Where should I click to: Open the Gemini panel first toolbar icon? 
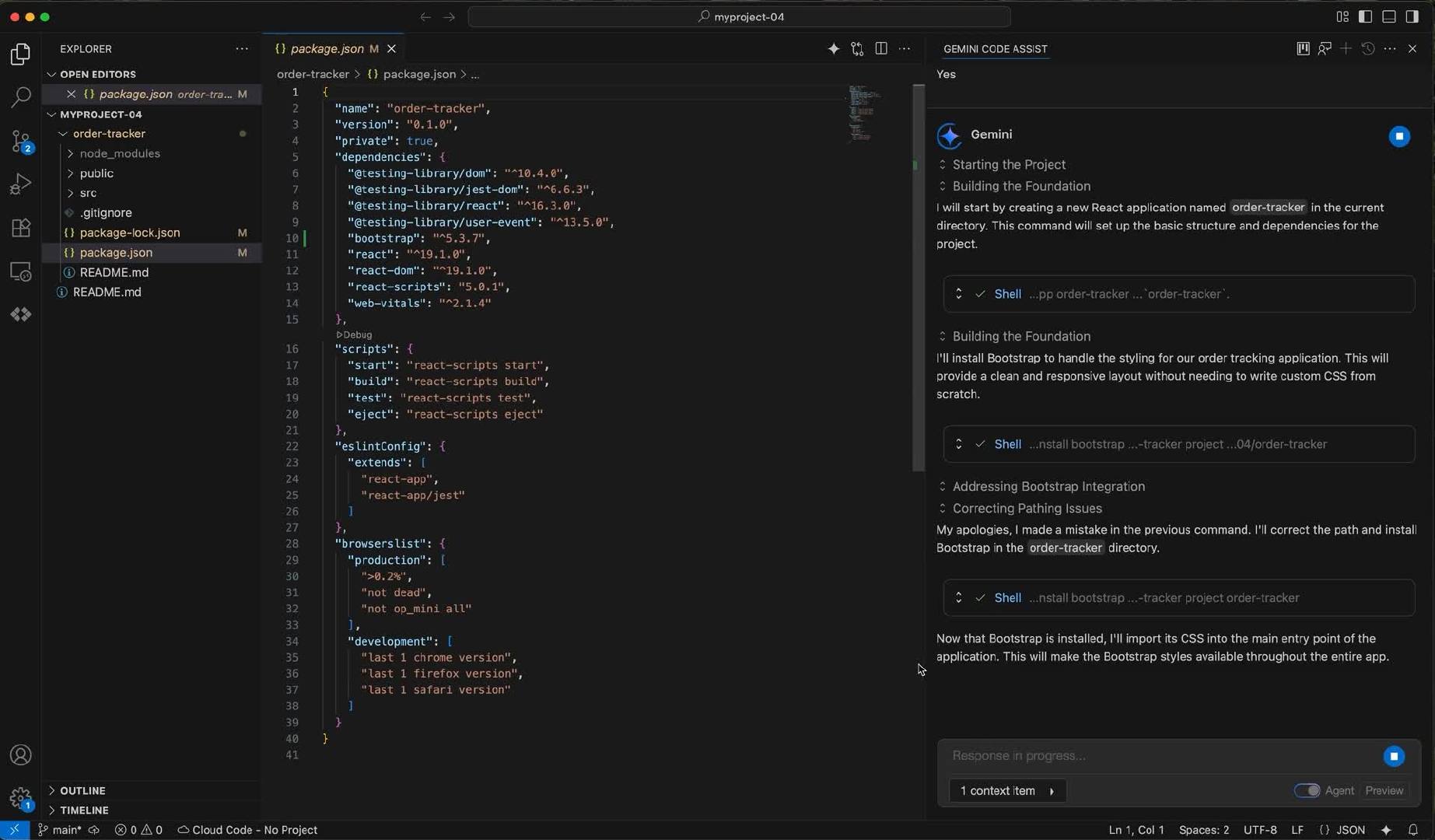click(1303, 49)
